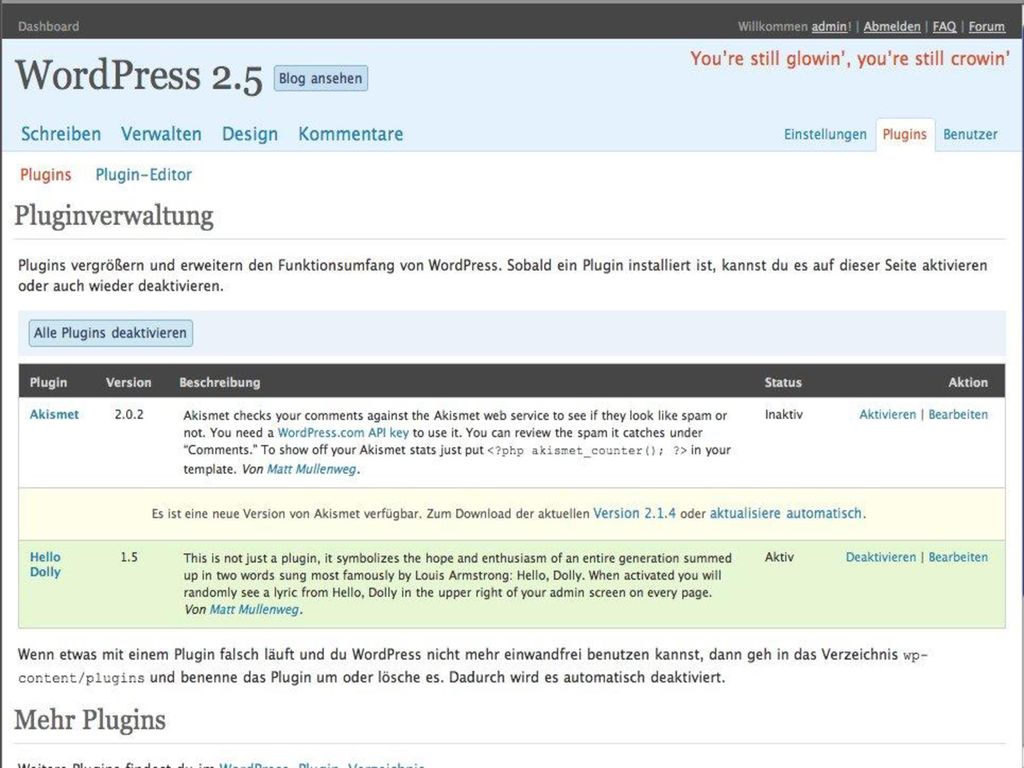Select the Plugins main tab
The height and width of the screenshot is (768, 1024).
(x=904, y=135)
